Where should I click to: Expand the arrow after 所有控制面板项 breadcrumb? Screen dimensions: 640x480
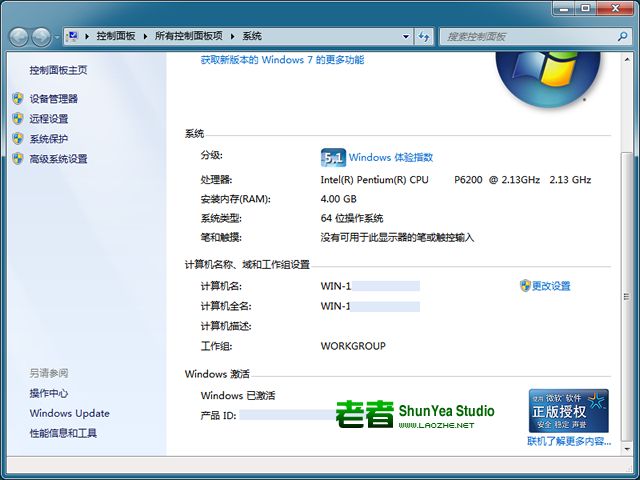click(x=233, y=36)
